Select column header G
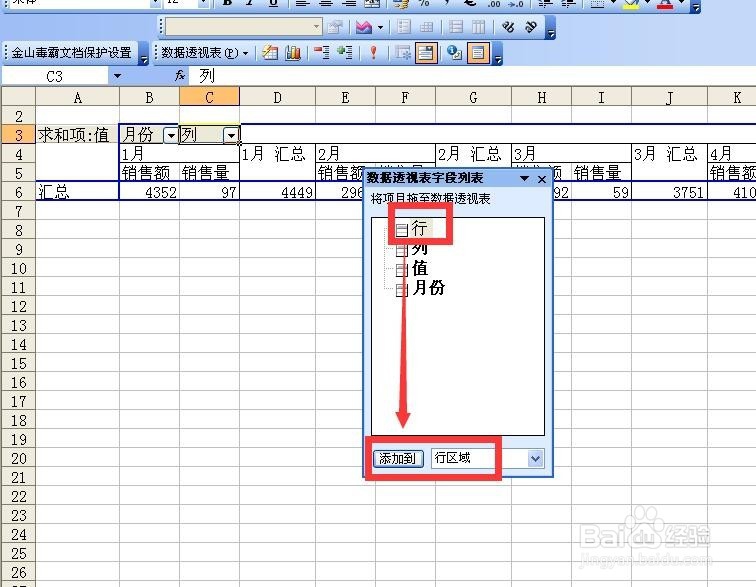This screenshot has width=756, height=587. tap(473, 98)
